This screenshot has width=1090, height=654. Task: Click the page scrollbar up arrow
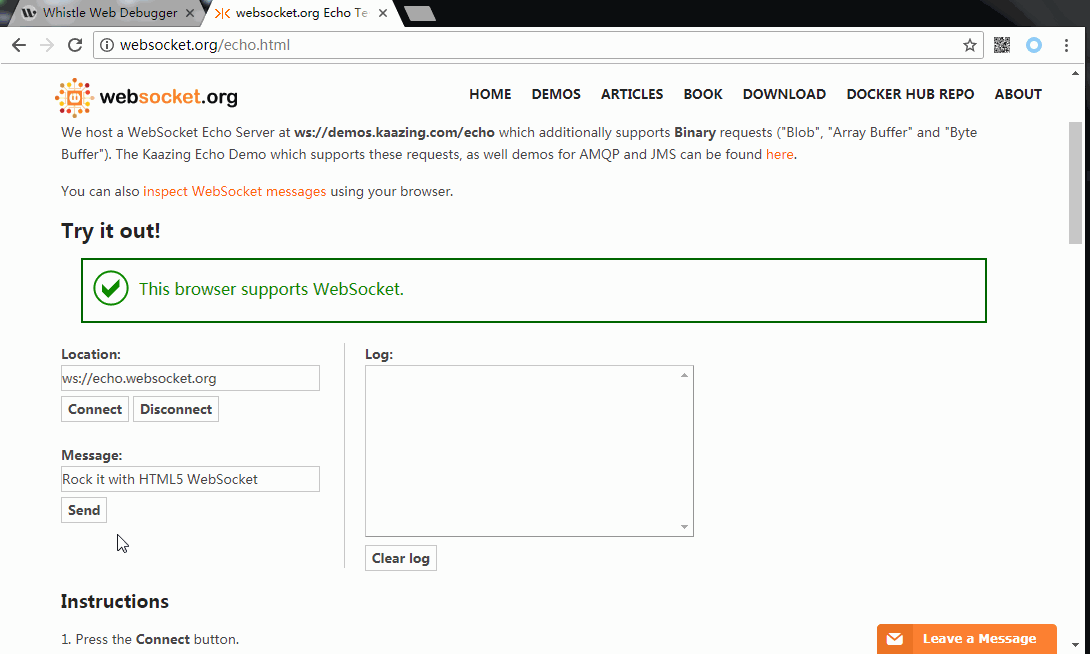tap(1075, 73)
